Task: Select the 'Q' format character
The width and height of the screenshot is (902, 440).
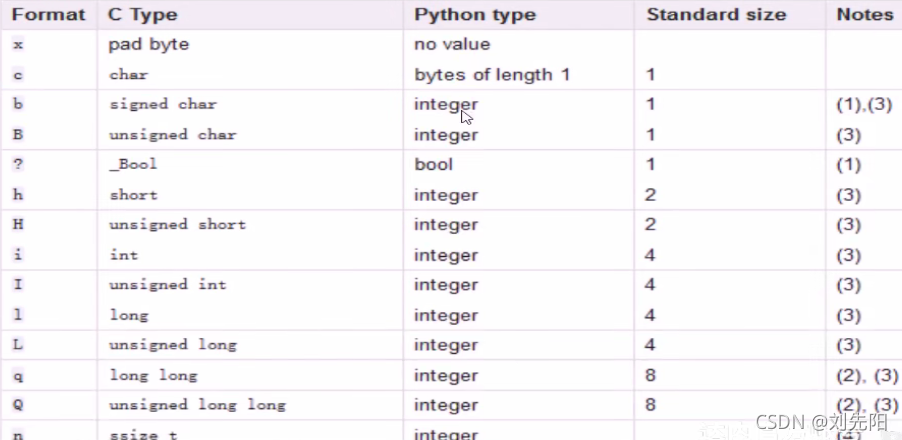Action: (x=19, y=404)
